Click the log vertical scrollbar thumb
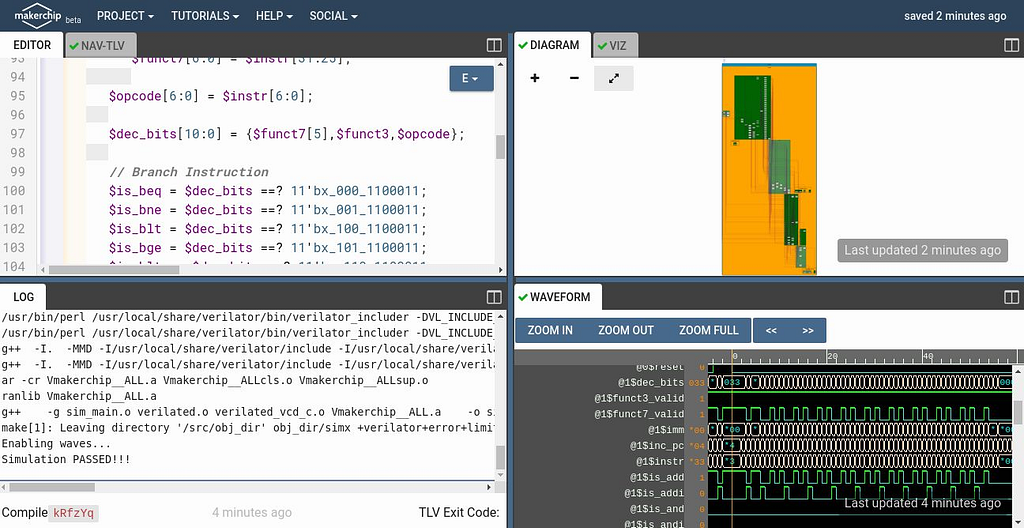This screenshot has width=1024, height=528. [500, 458]
